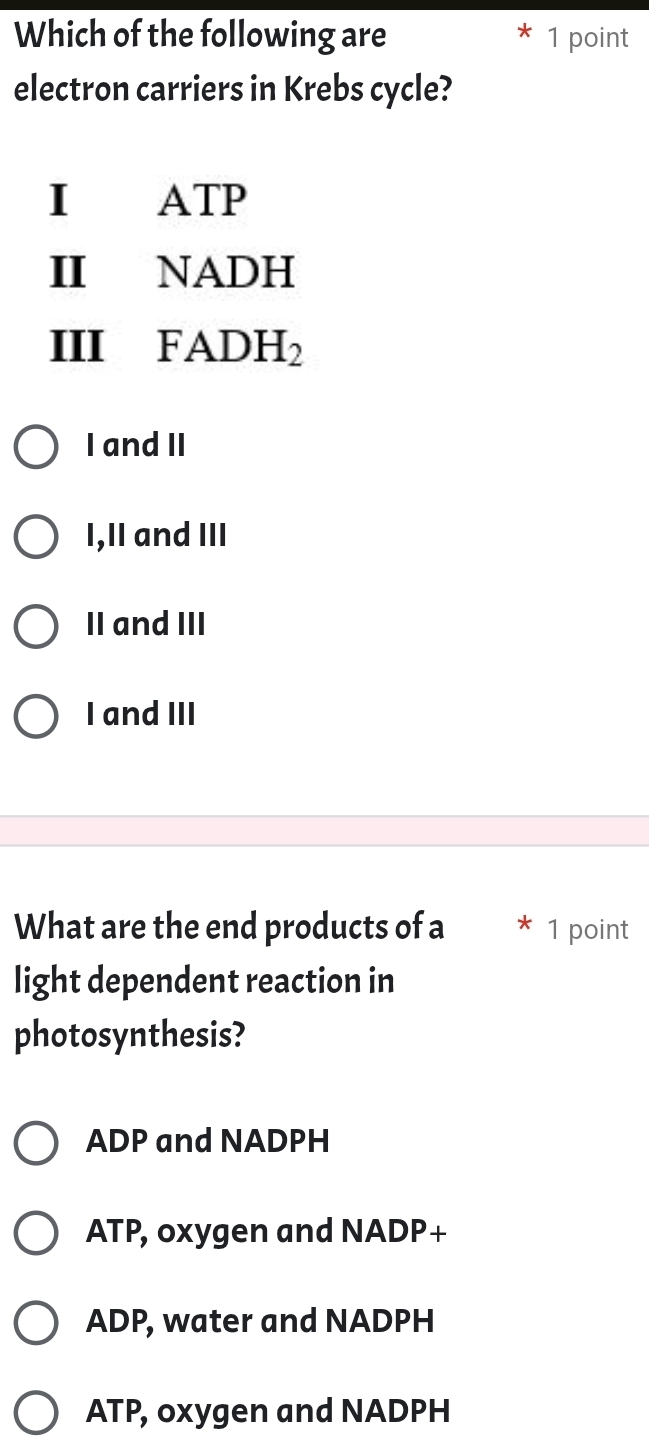Click the red required asterisk on the Krebs question

(x=524, y=33)
